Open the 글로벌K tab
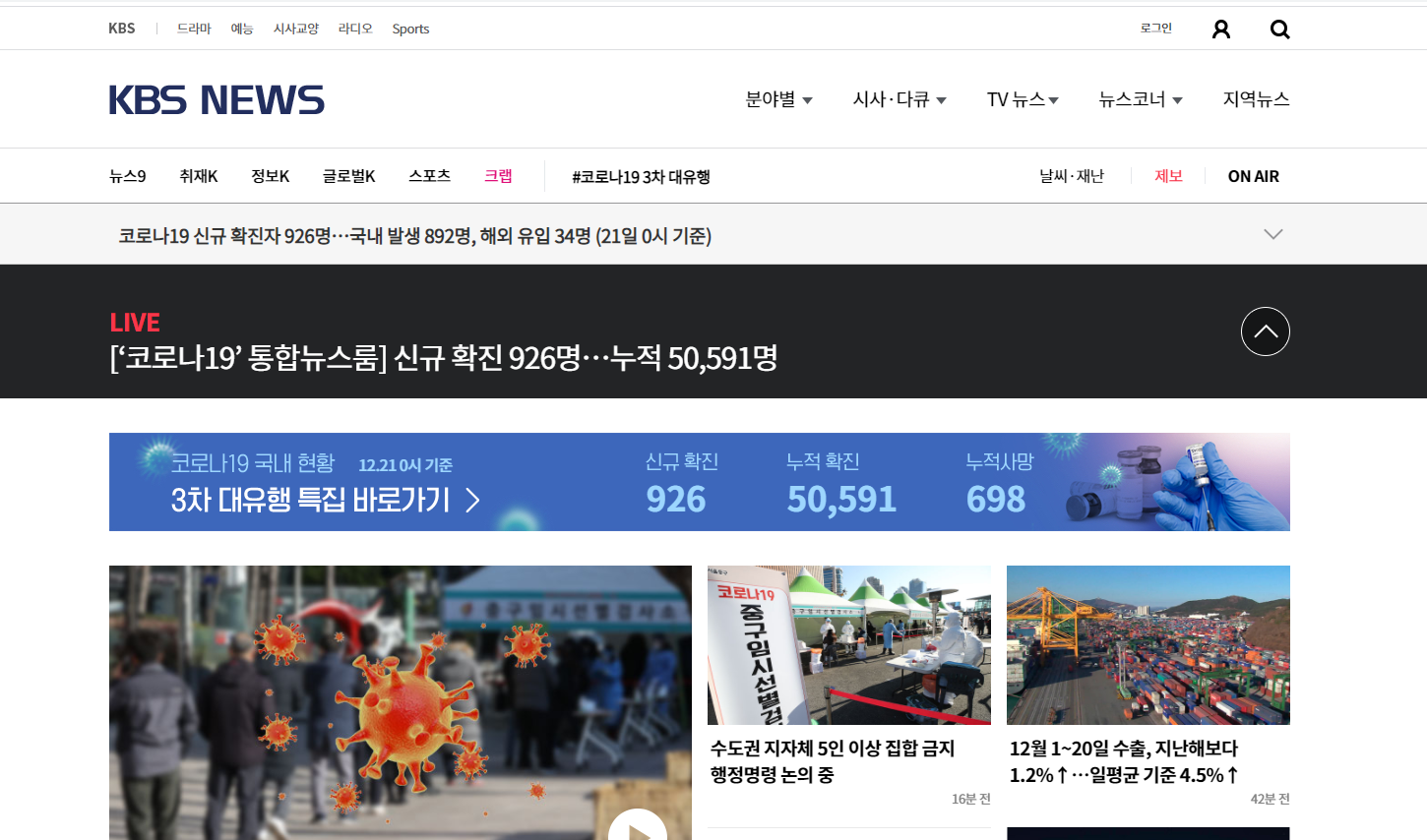Viewport: 1427px width, 840px height. click(x=349, y=176)
